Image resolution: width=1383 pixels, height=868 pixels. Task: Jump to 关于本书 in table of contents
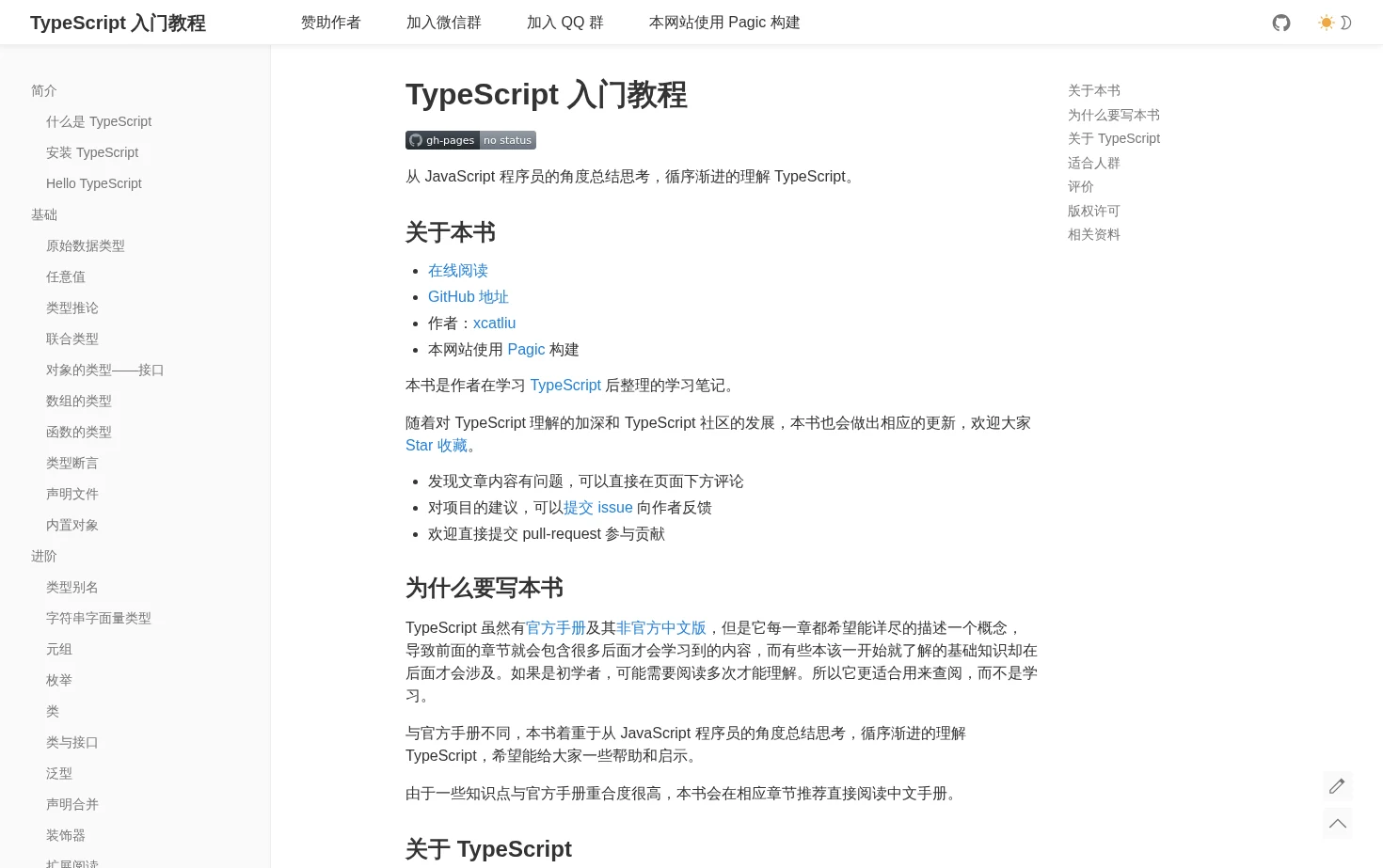click(1094, 90)
